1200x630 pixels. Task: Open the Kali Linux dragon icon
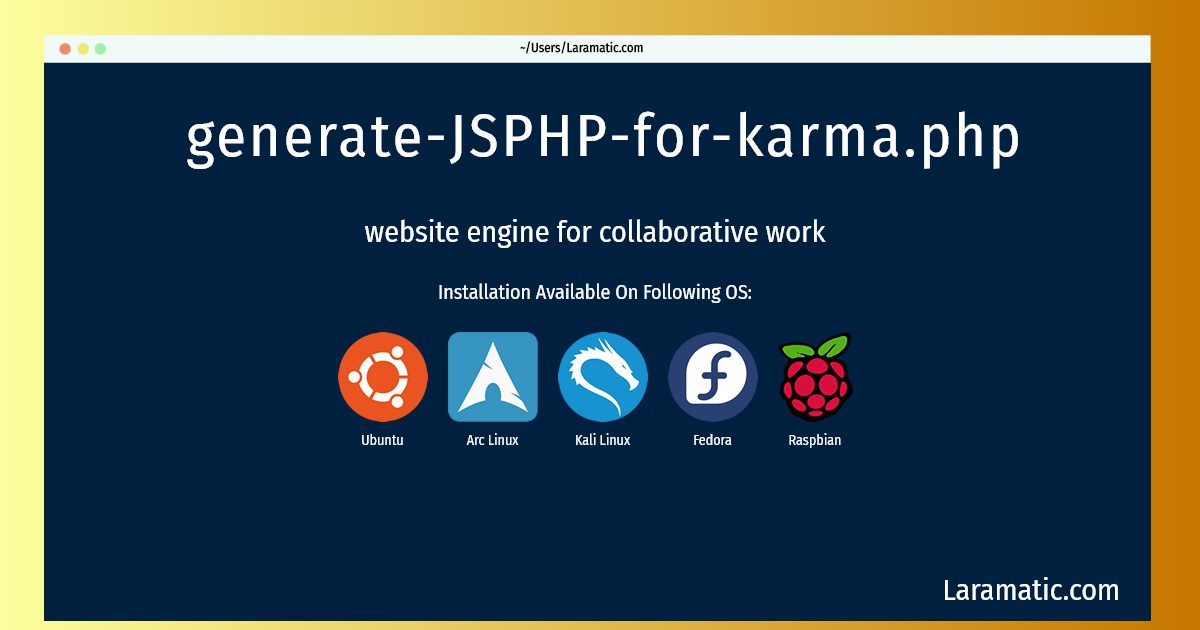pos(603,377)
